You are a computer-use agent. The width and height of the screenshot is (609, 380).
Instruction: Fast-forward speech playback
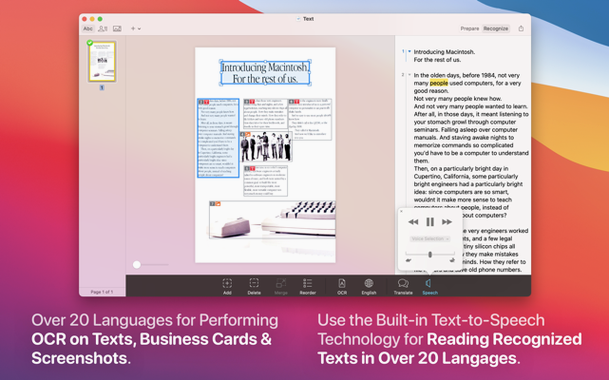[x=447, y=222]
